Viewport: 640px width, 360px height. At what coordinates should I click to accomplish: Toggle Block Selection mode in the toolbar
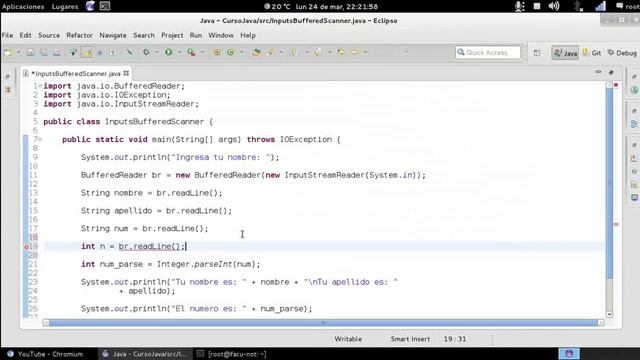tap(100, 52)
